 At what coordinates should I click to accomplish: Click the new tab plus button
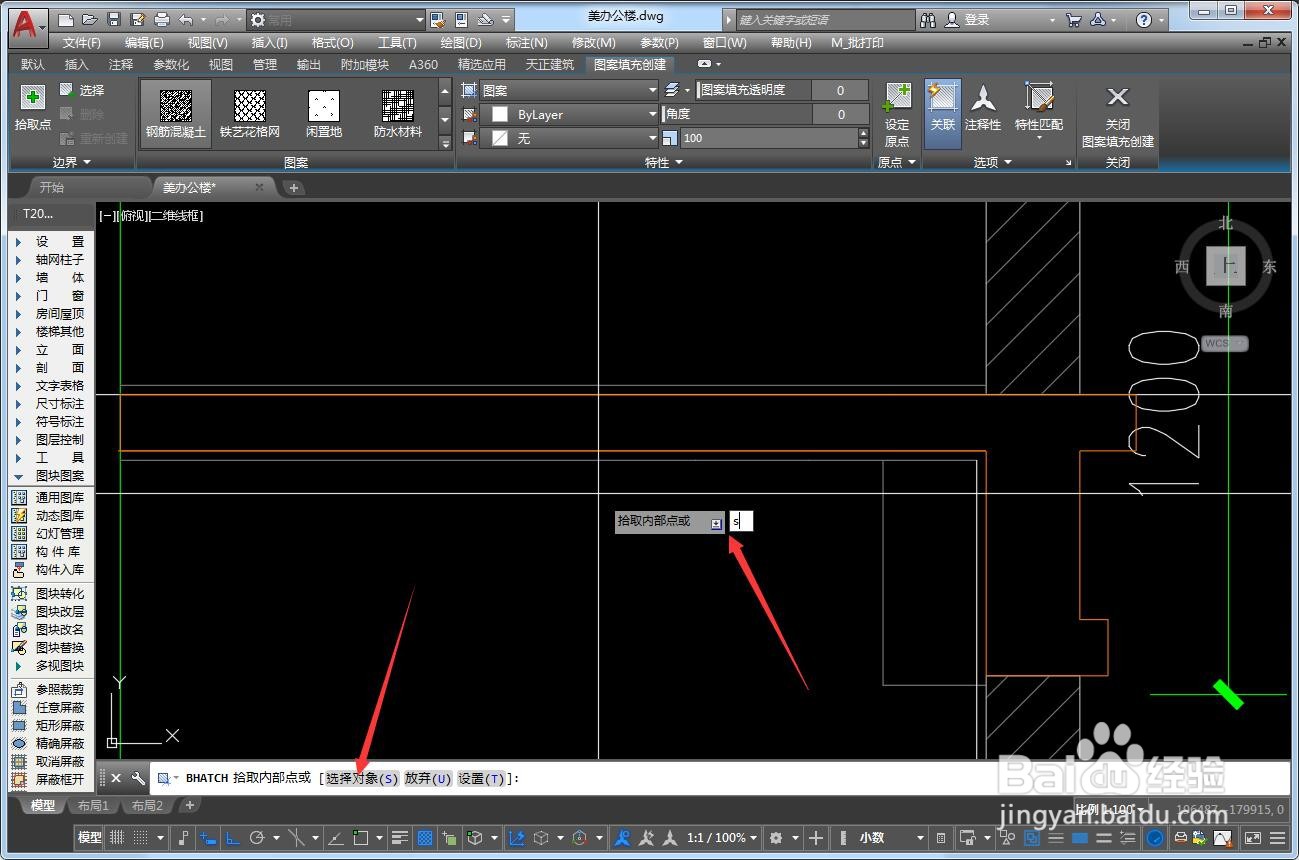click(x=293, y=187)
